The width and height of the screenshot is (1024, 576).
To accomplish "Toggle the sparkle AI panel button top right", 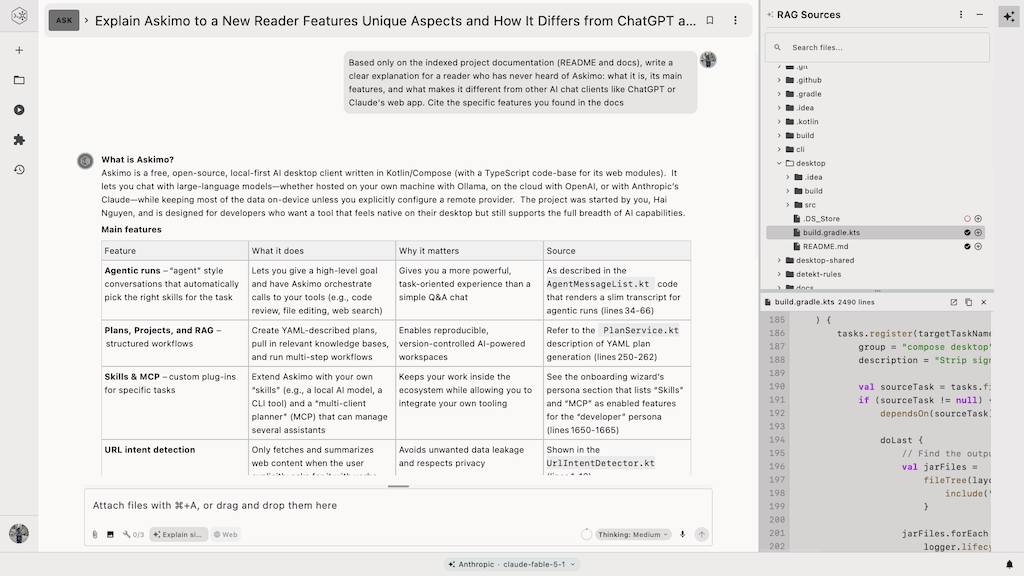I will (x=1009, y=16).
